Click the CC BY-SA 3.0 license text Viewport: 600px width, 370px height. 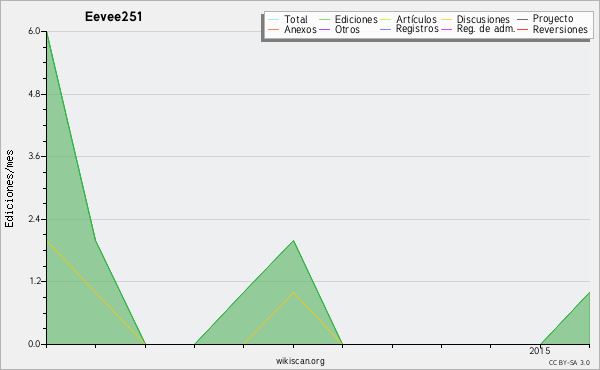pos(569,363)
